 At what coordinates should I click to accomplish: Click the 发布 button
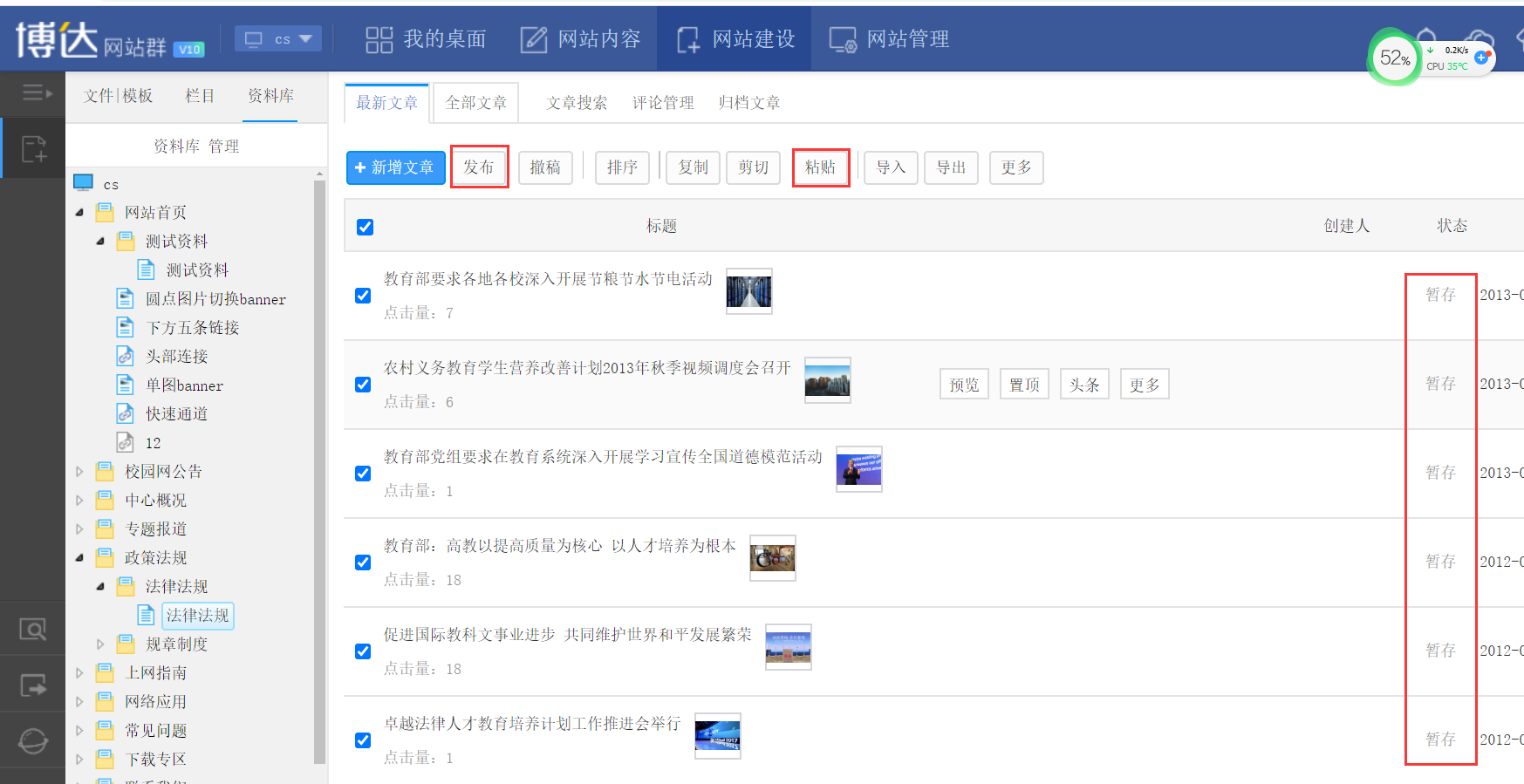[x=479, y=167]
